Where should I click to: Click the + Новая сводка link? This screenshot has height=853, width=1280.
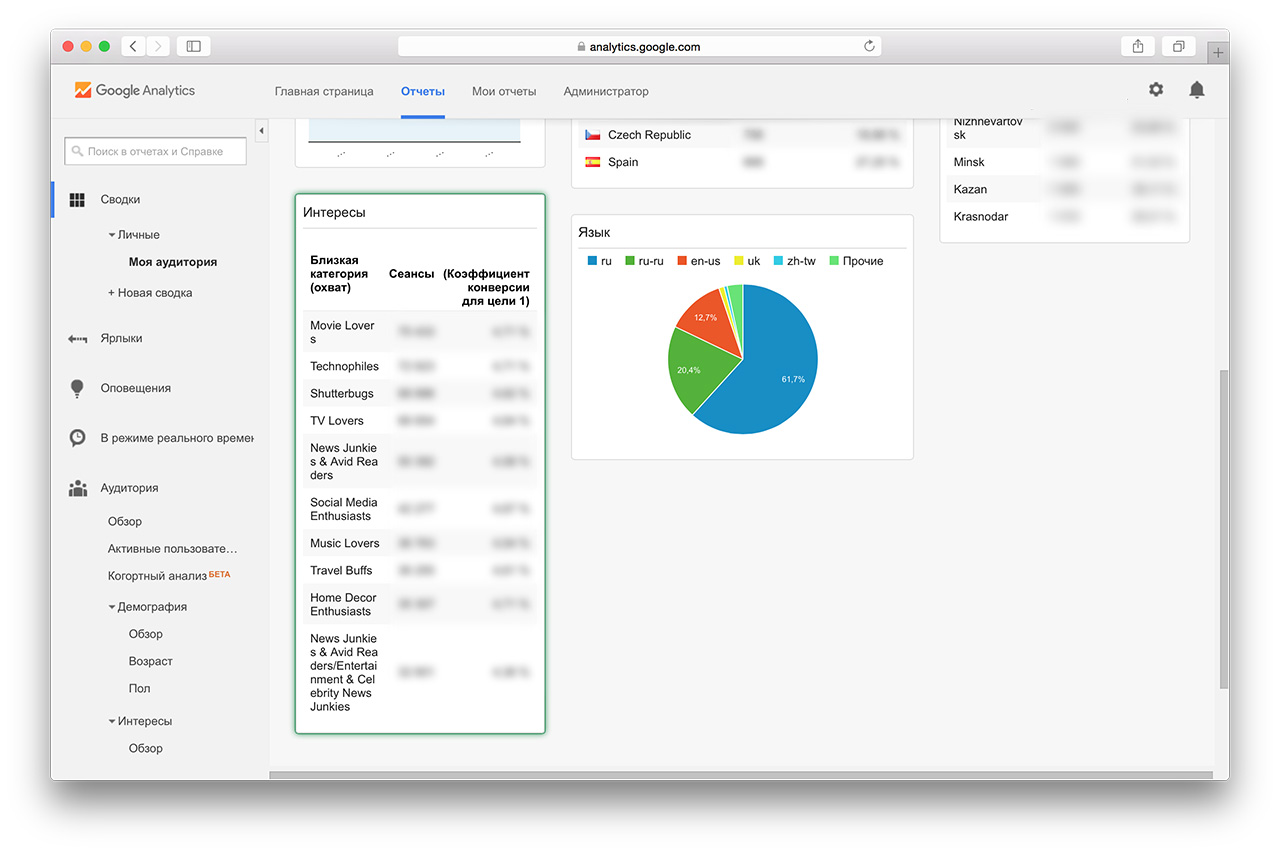(150, 293)
